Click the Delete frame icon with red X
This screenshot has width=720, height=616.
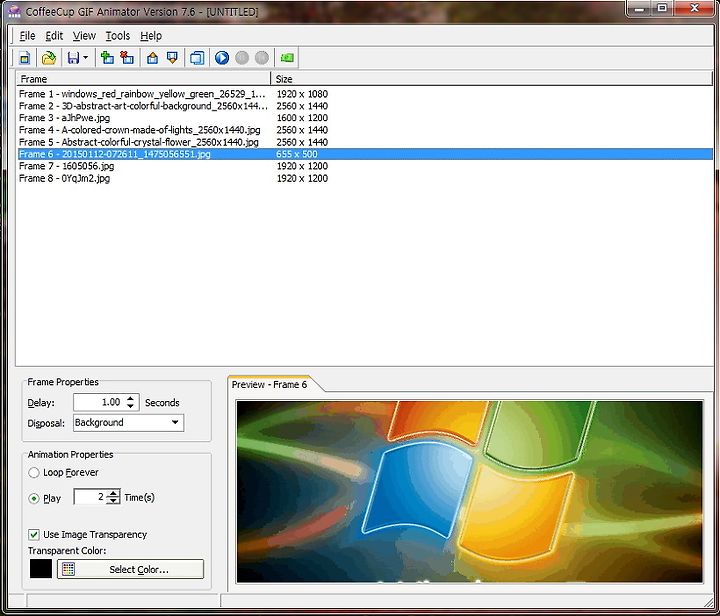tap(127, 58)
